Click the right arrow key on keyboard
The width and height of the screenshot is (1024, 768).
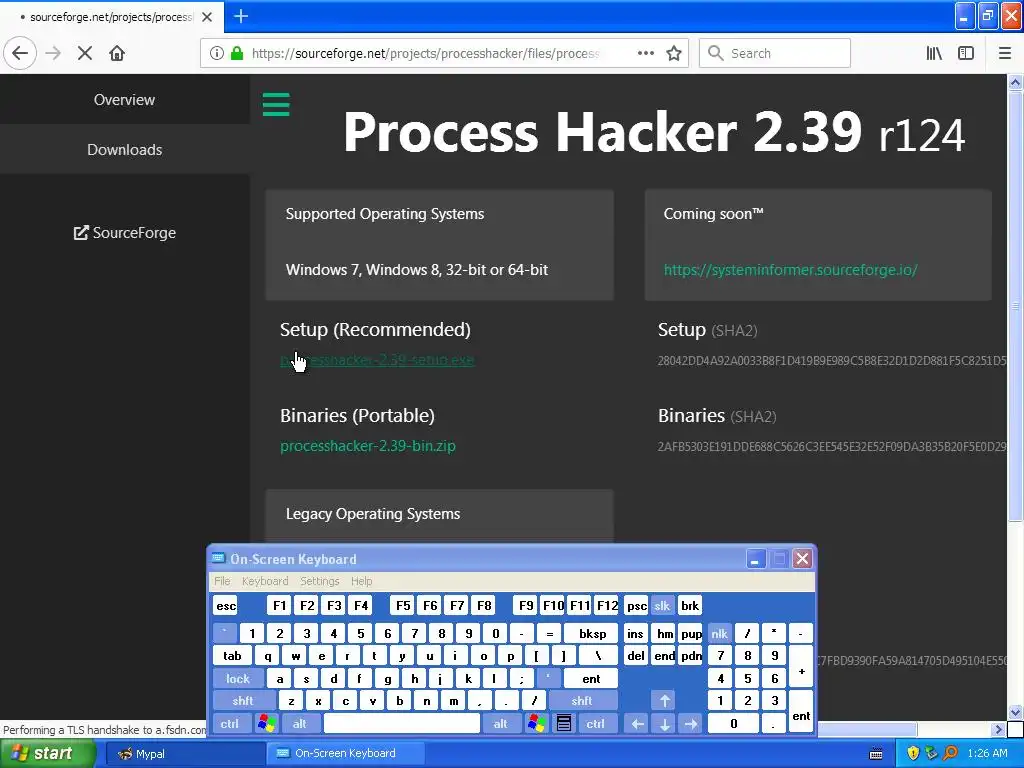[x=691, y=724]
